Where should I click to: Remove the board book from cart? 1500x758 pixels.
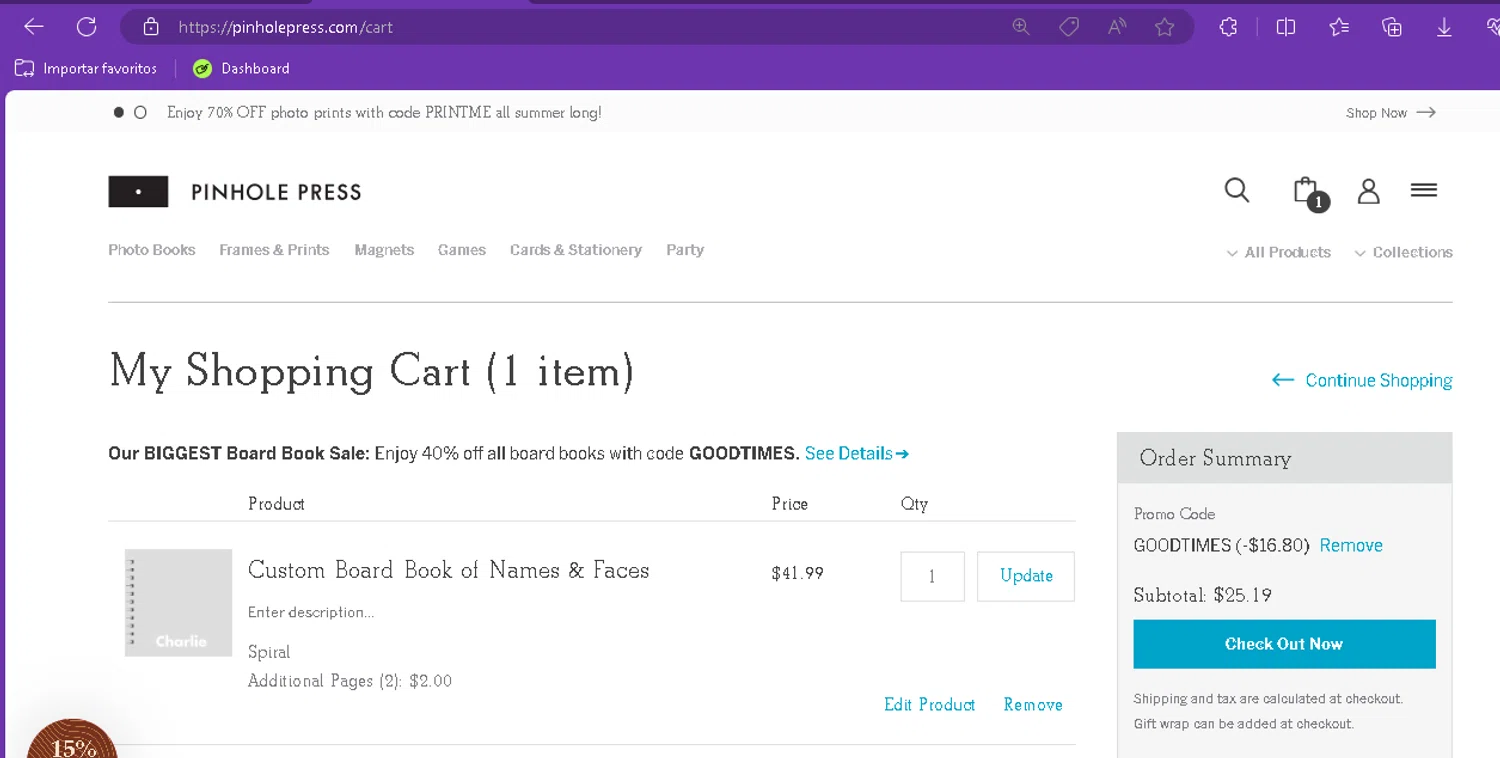click(x=1033, y=705)
